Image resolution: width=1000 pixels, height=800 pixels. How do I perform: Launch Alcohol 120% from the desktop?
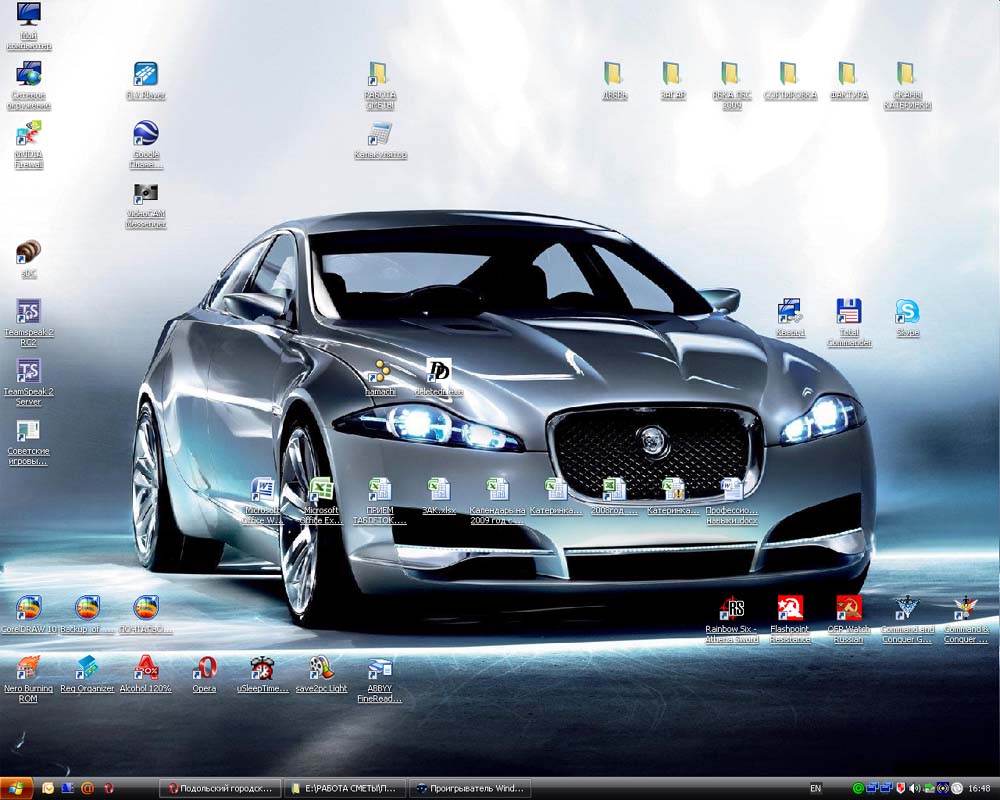coord(146,668)
